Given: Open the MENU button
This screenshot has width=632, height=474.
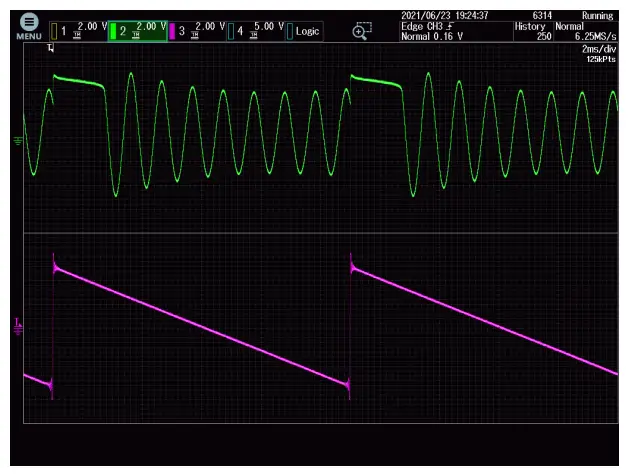Looking at the screenshot, I should (29, 27).
